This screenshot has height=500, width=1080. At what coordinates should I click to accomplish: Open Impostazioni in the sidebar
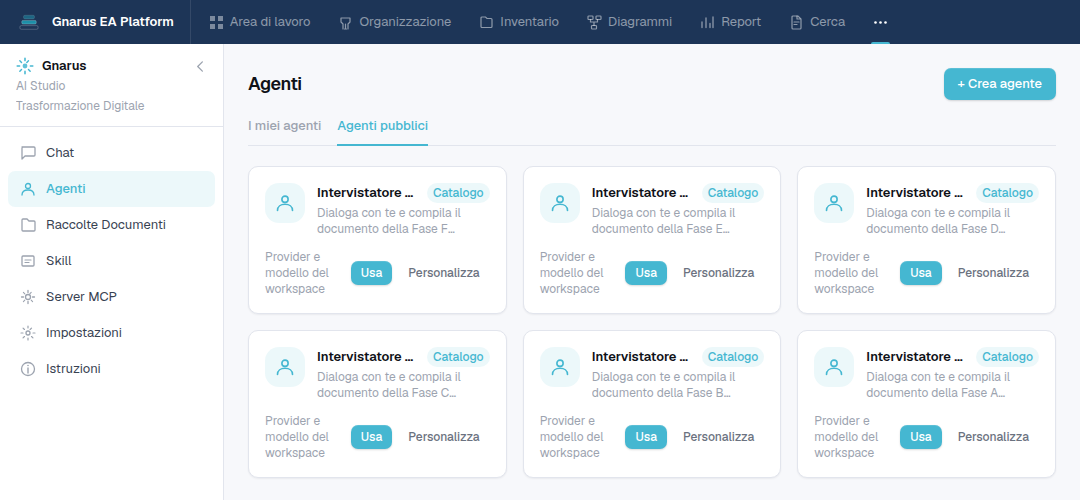click(x=112, y=333)
